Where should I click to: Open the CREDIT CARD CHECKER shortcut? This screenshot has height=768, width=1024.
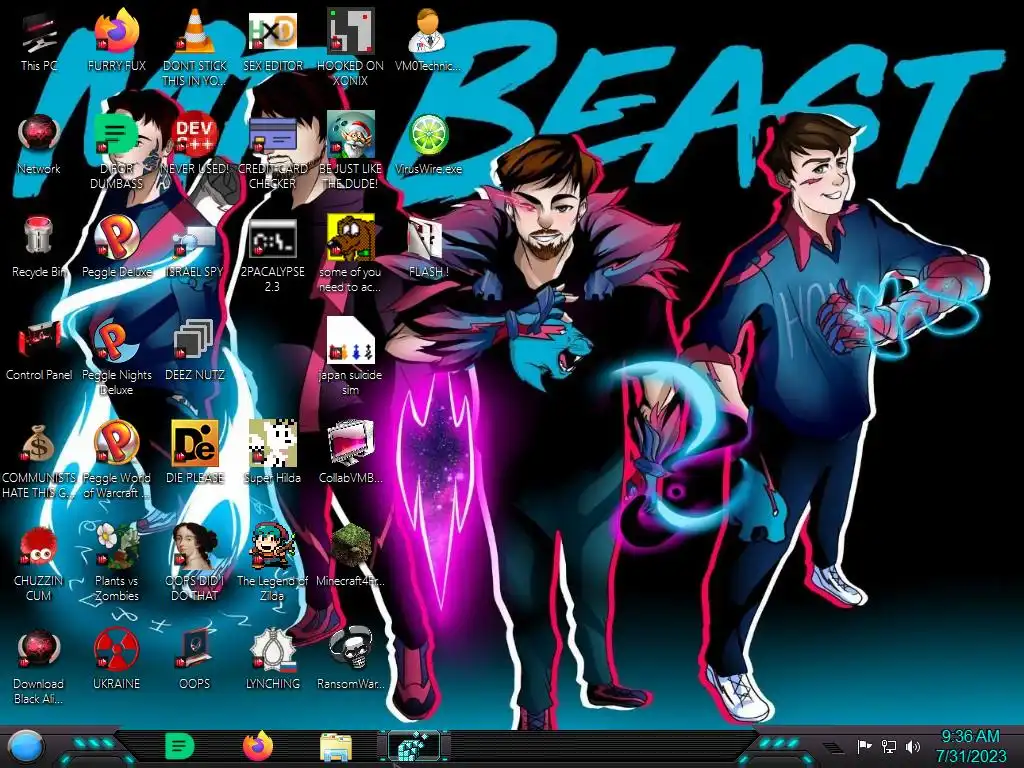pos(272,152)
